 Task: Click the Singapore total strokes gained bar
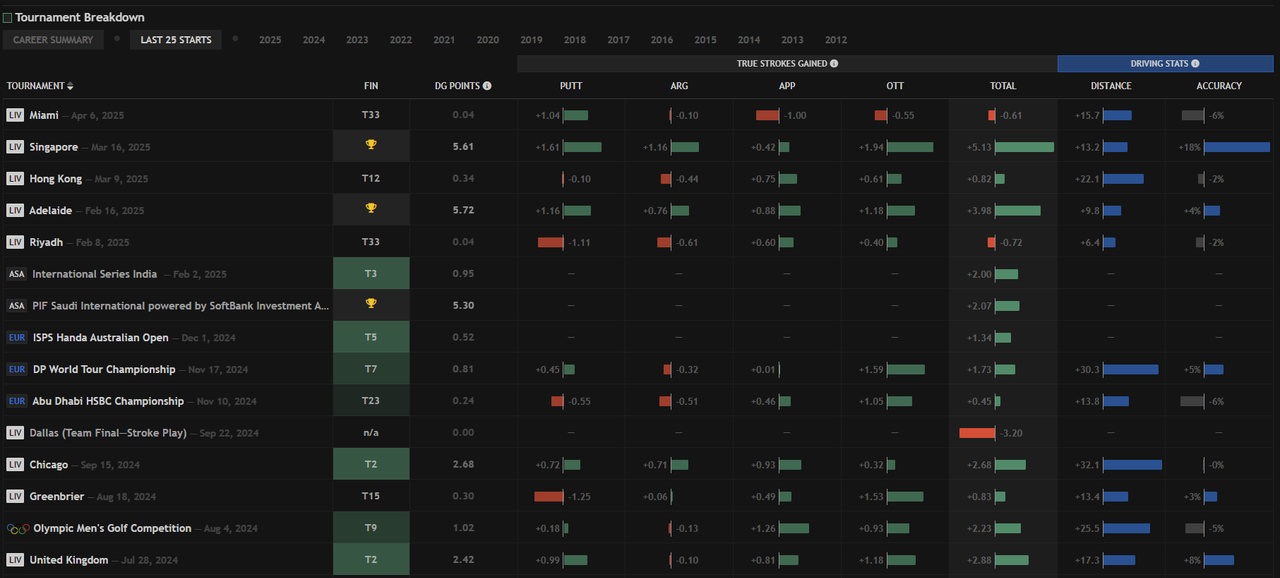[1024, 147]
